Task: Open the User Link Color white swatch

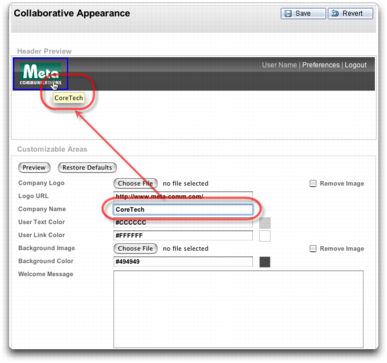Action: click(x=265, y=236)
